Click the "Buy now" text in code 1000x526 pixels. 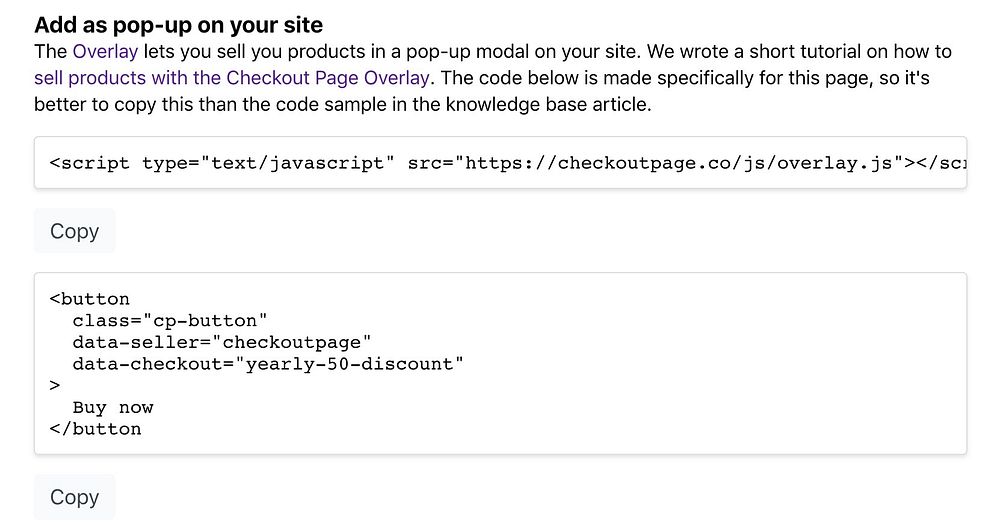tap(113, 407)
